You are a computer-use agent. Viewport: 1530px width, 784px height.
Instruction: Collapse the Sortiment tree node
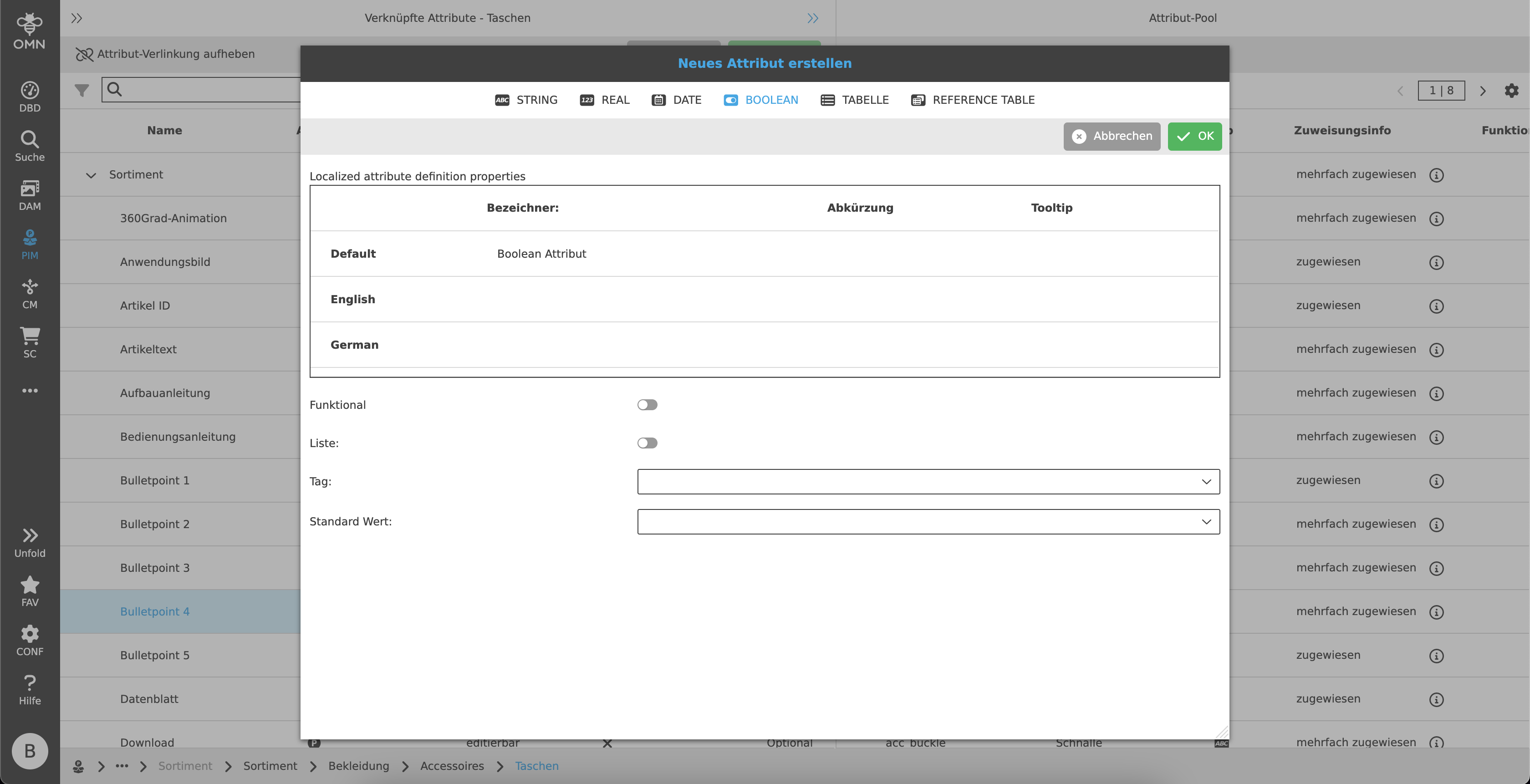[91, 175]
